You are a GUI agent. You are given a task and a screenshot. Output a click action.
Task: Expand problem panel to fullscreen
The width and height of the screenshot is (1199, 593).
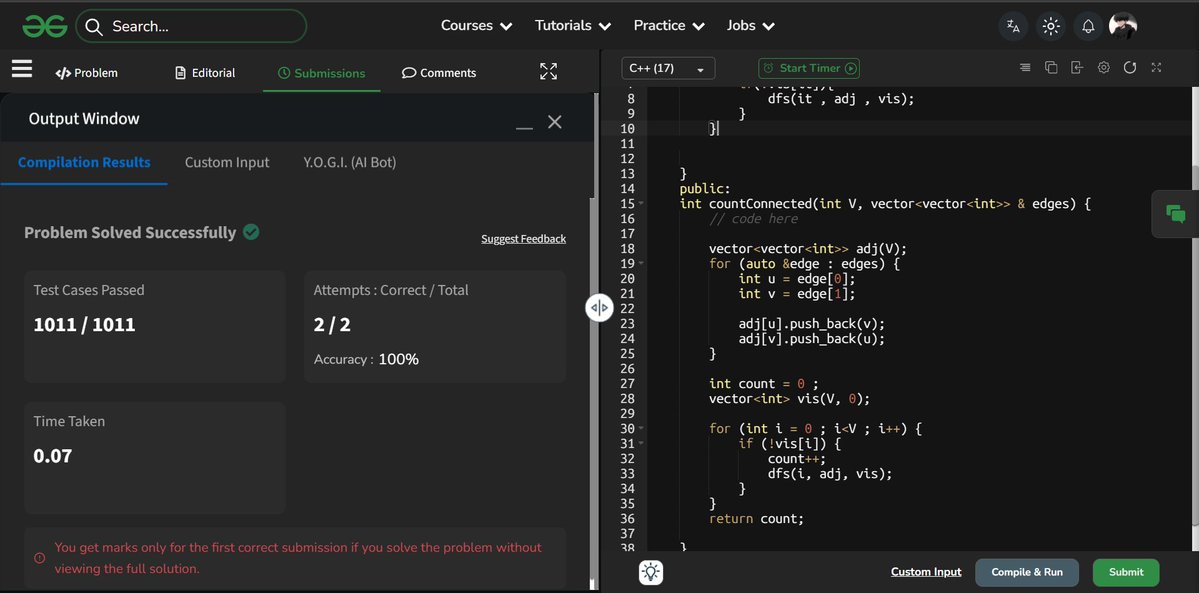click(x=548, y=72)
